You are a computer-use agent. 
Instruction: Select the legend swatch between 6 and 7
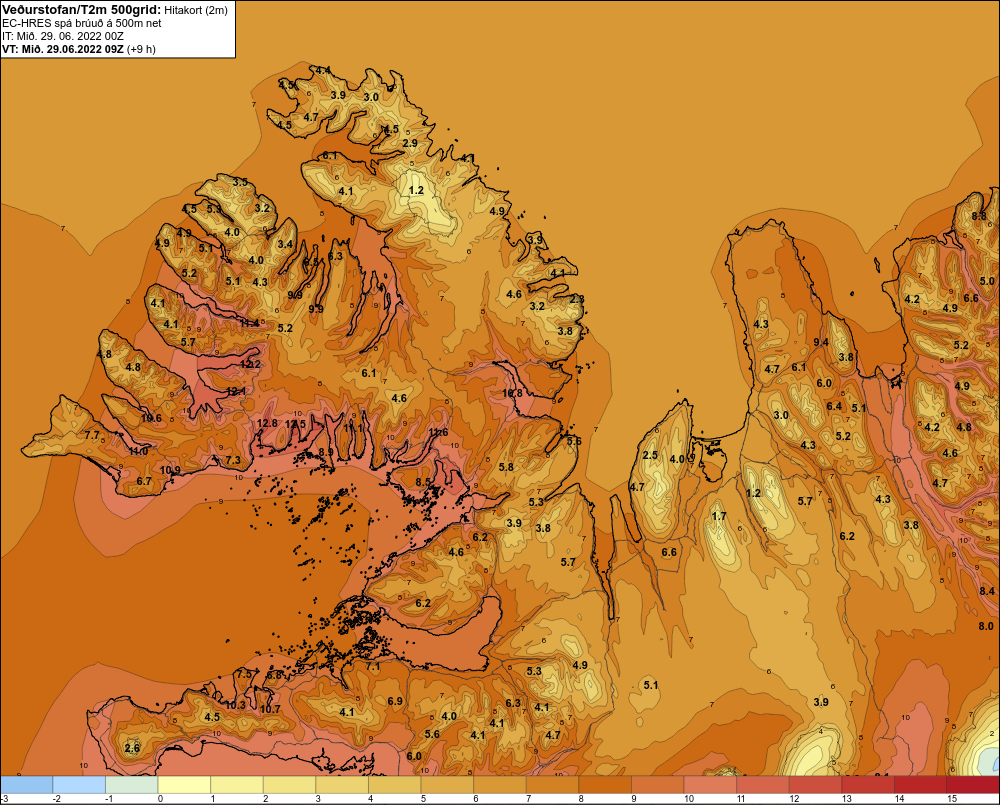click(x=500, y=785)
